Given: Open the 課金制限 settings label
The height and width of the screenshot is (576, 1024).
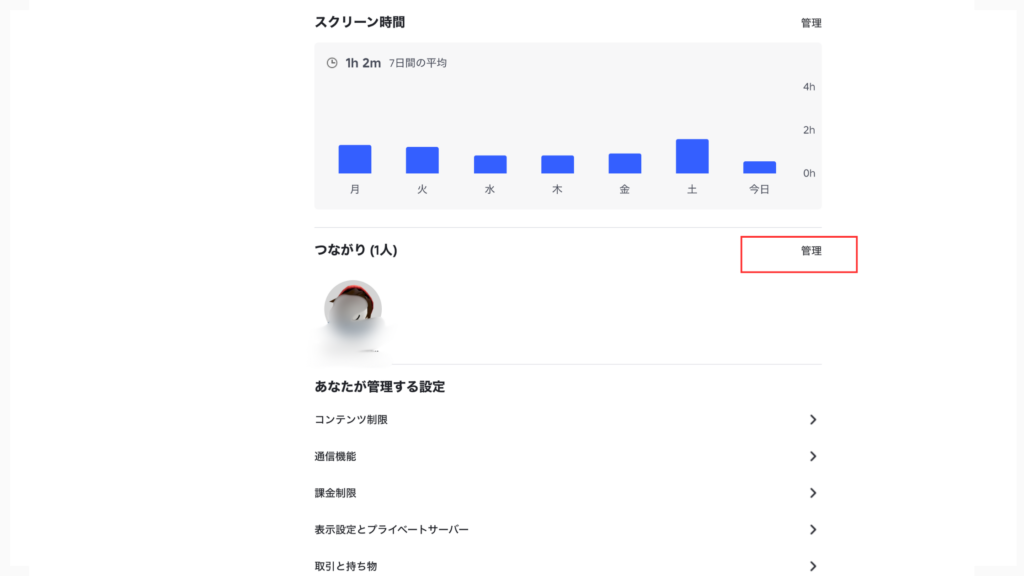Looking at the screenshot, I should [335, 493].
